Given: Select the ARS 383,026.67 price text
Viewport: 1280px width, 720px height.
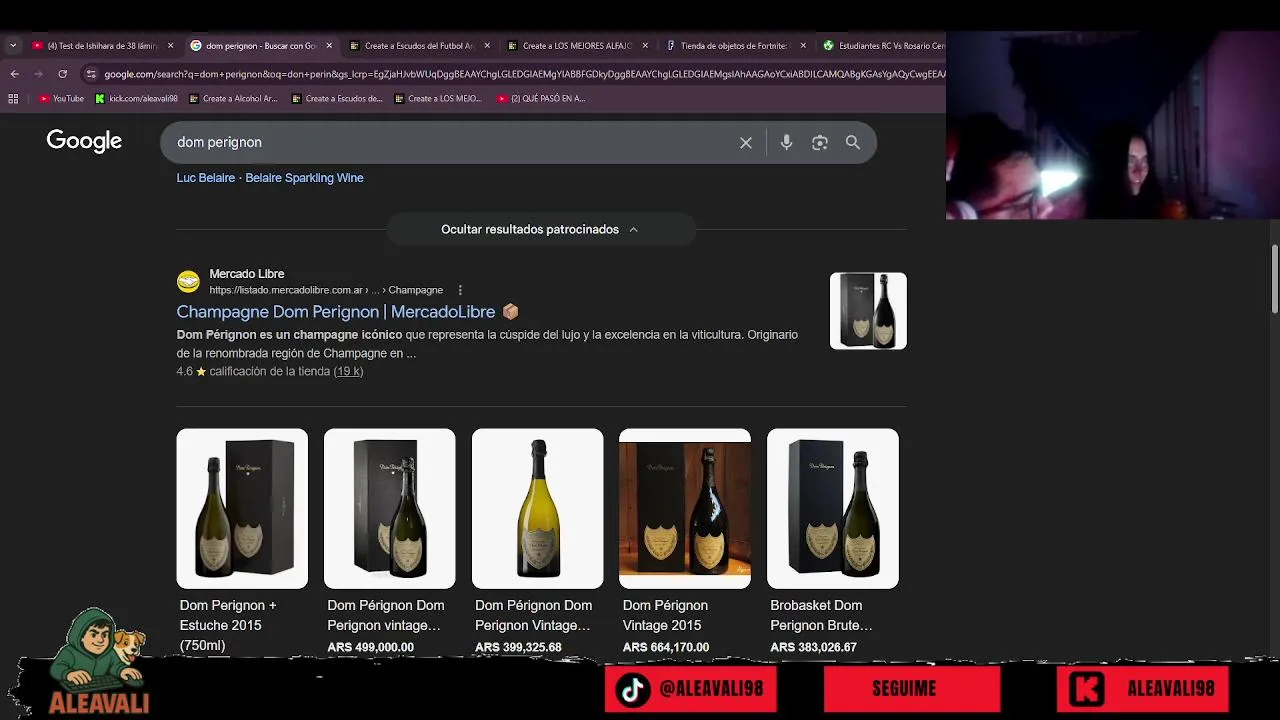Looking at the screenshot, I should [x=813, y=647].
